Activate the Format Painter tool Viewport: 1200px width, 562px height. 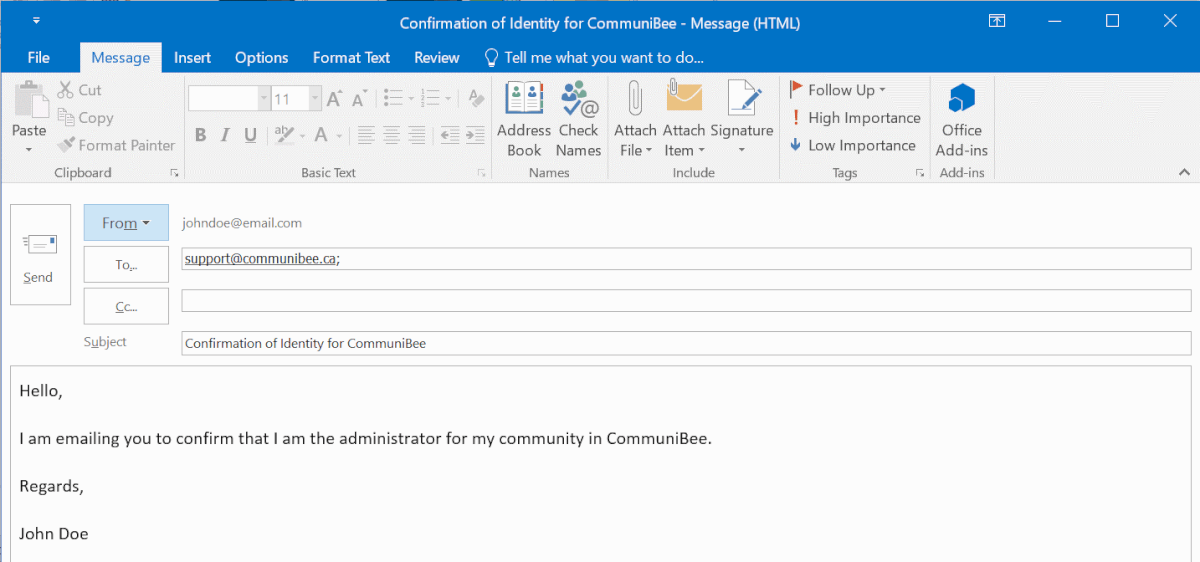(x=116, y=145)
